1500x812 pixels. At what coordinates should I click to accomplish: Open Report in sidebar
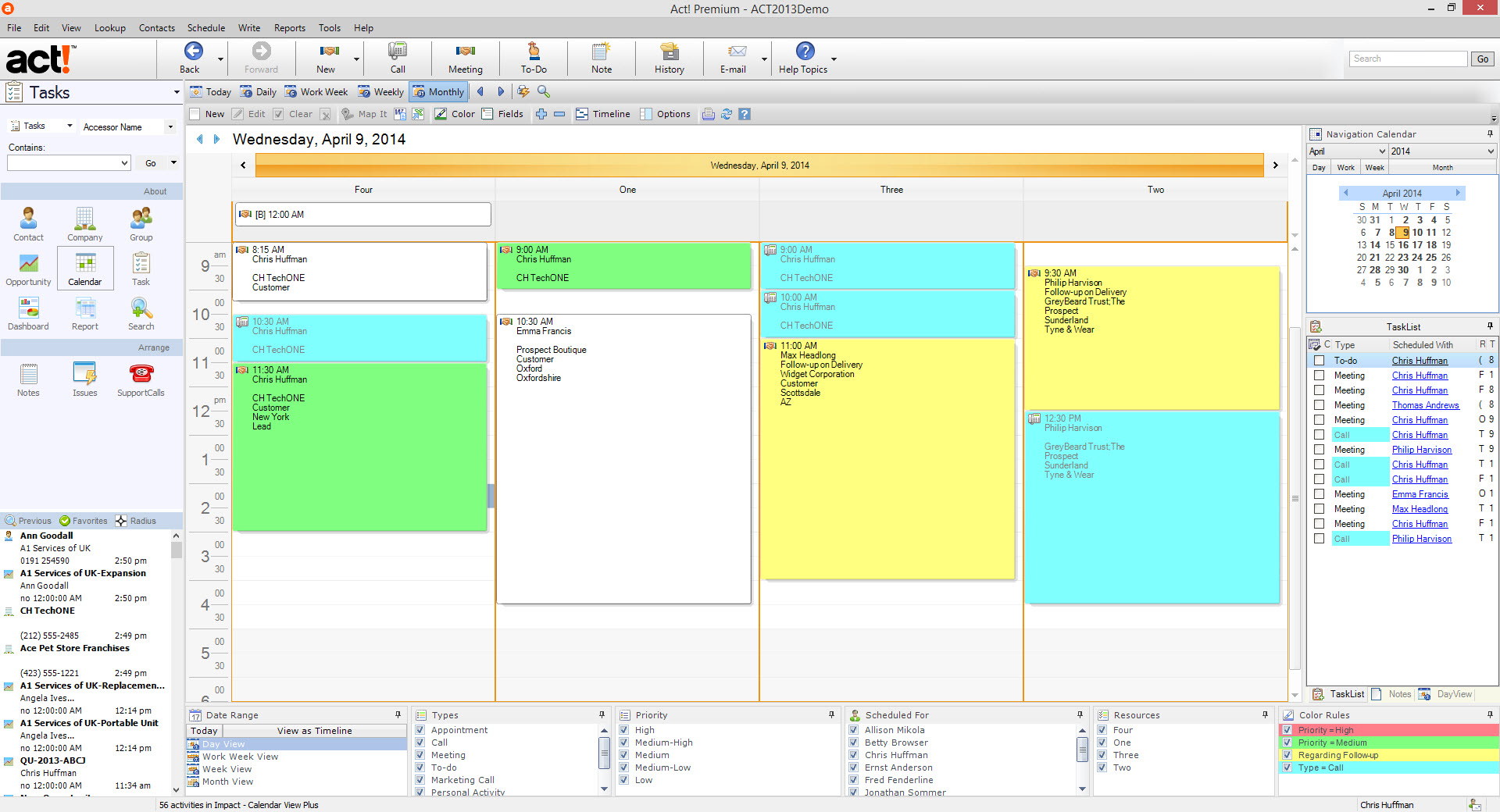[x=84, y=314]
